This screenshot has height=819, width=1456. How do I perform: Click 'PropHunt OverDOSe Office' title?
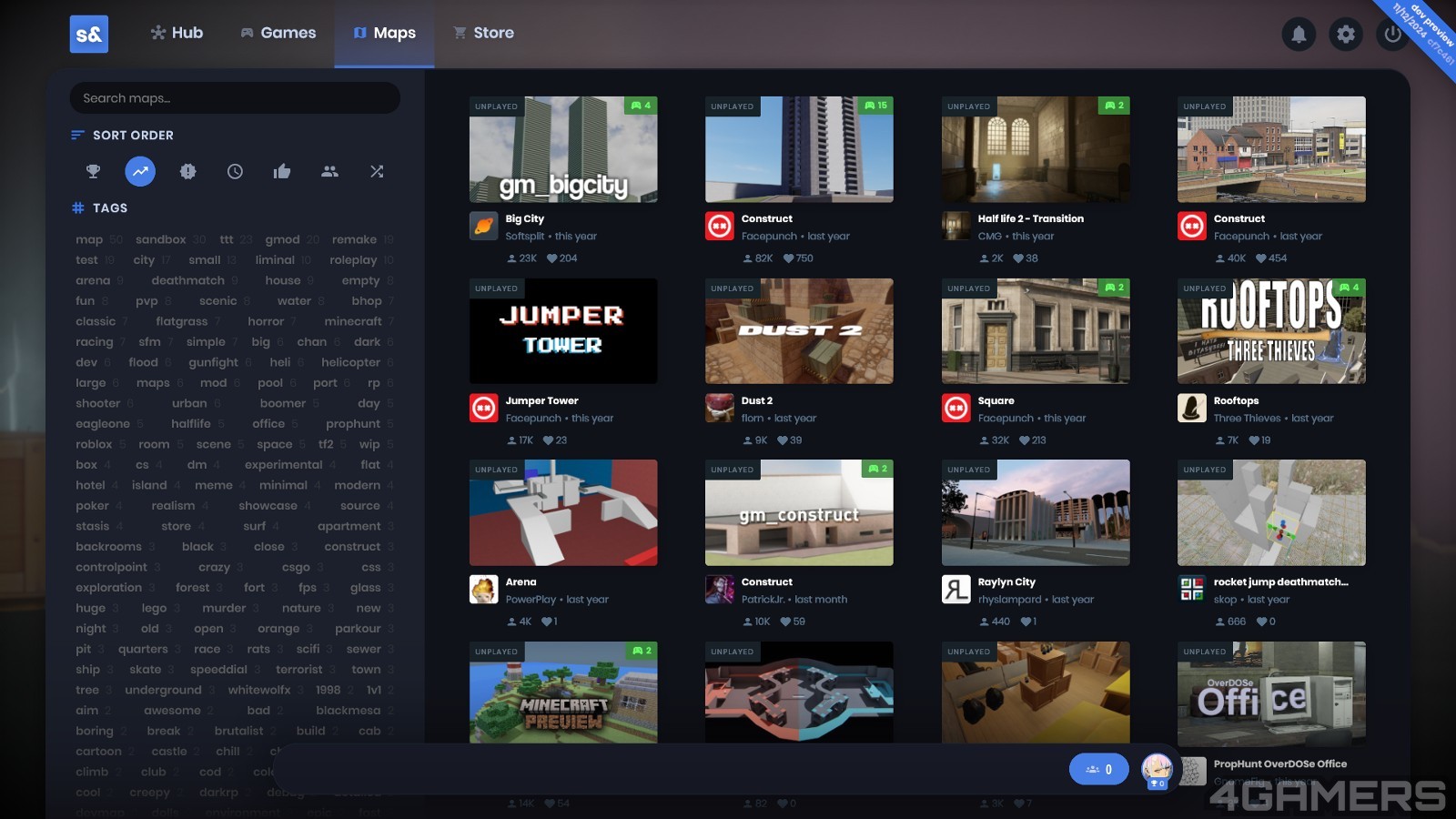(x=1280, y=763)
